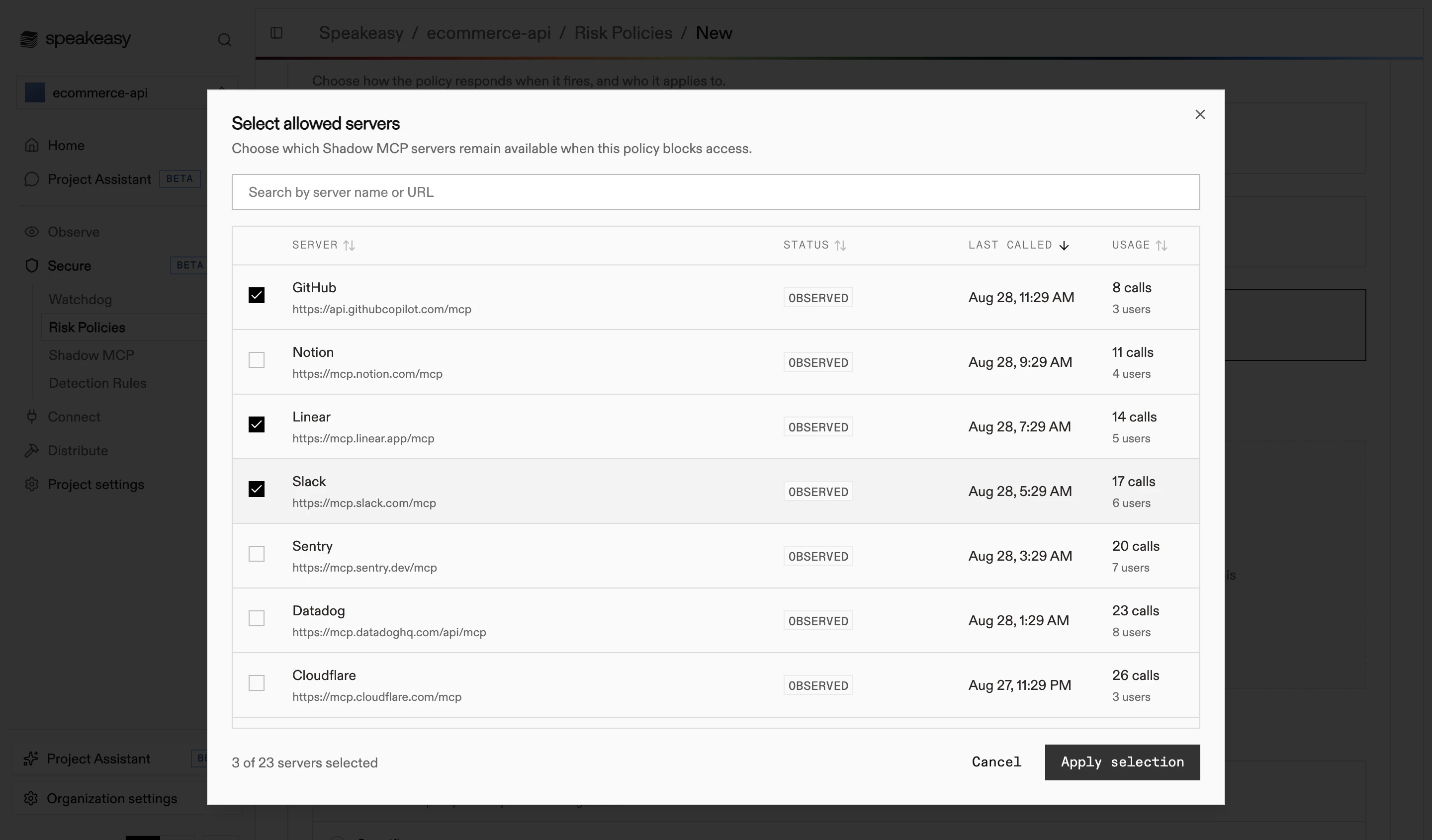Click the Home house icon
This screenshot has height=840, width=1432.
pyautogui.click(x=32, y=146)
